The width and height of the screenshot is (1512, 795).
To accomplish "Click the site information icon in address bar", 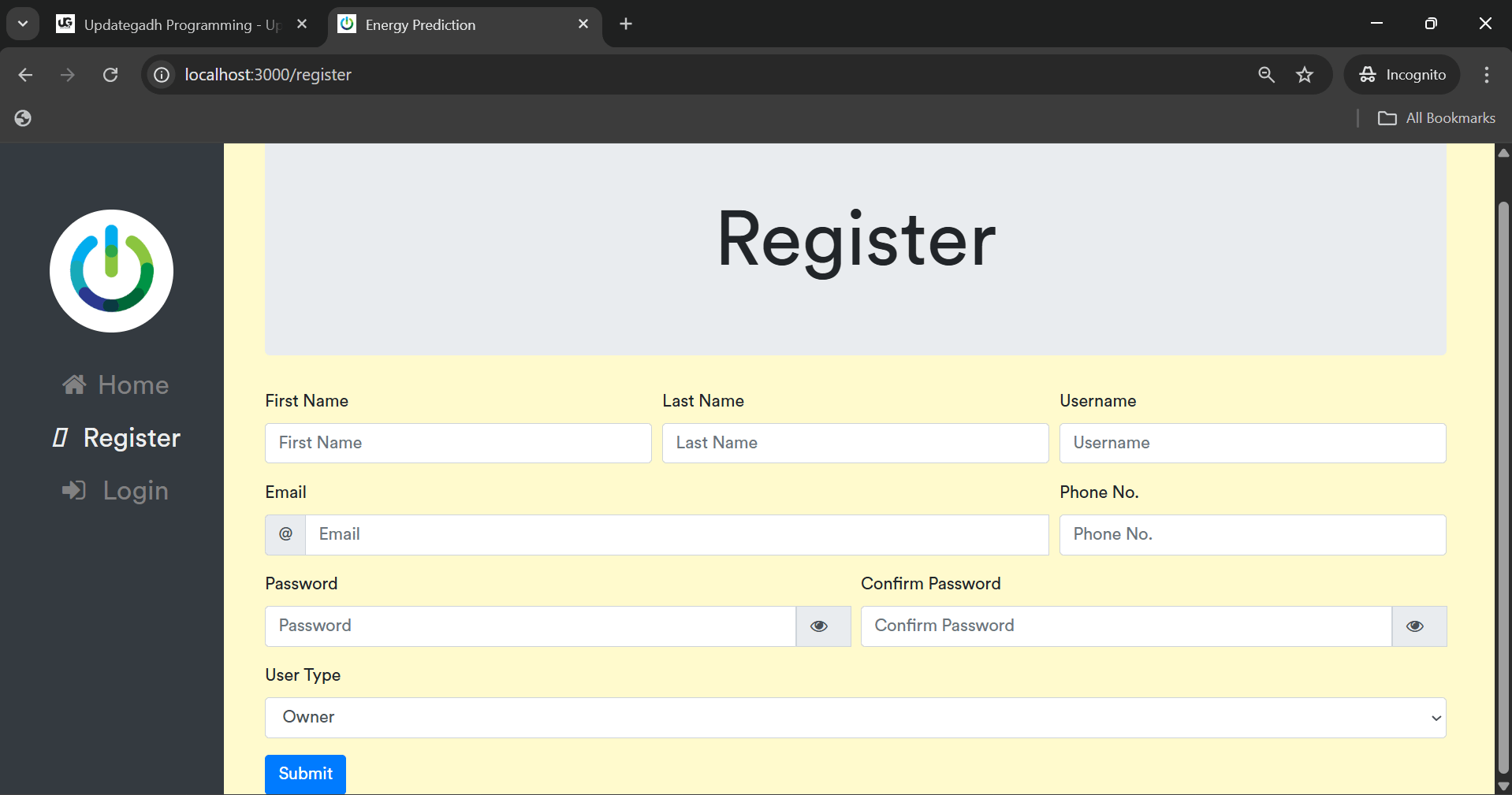I will click(x=162, y=75).
